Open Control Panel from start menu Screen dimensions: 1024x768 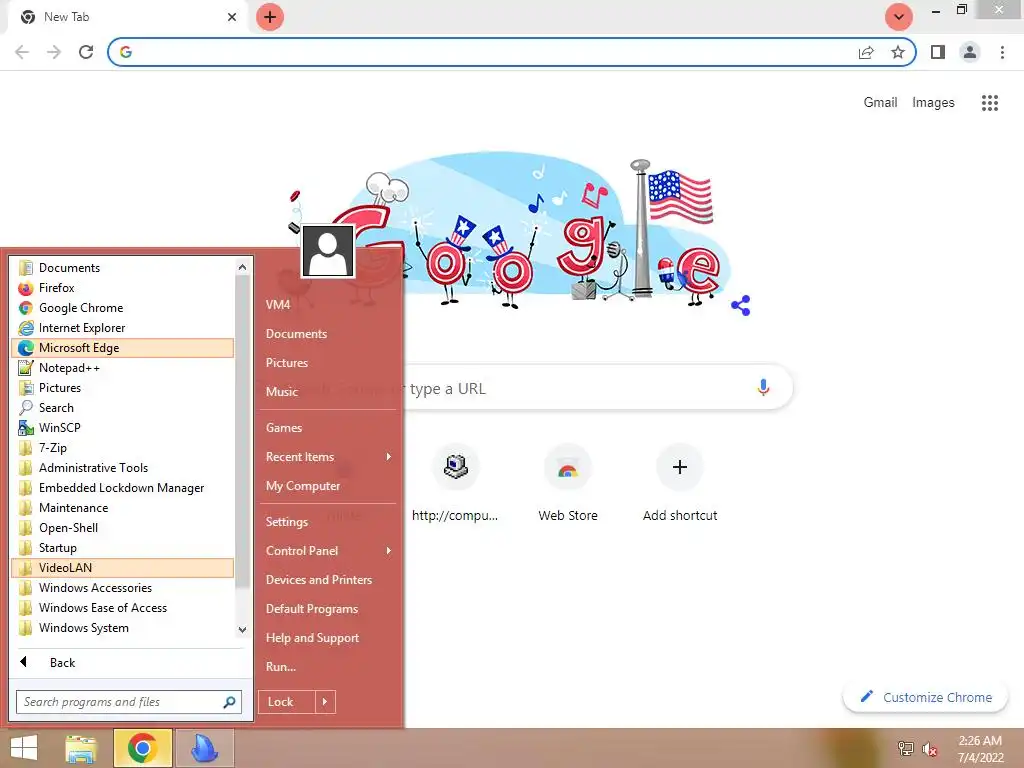point(328,551)
